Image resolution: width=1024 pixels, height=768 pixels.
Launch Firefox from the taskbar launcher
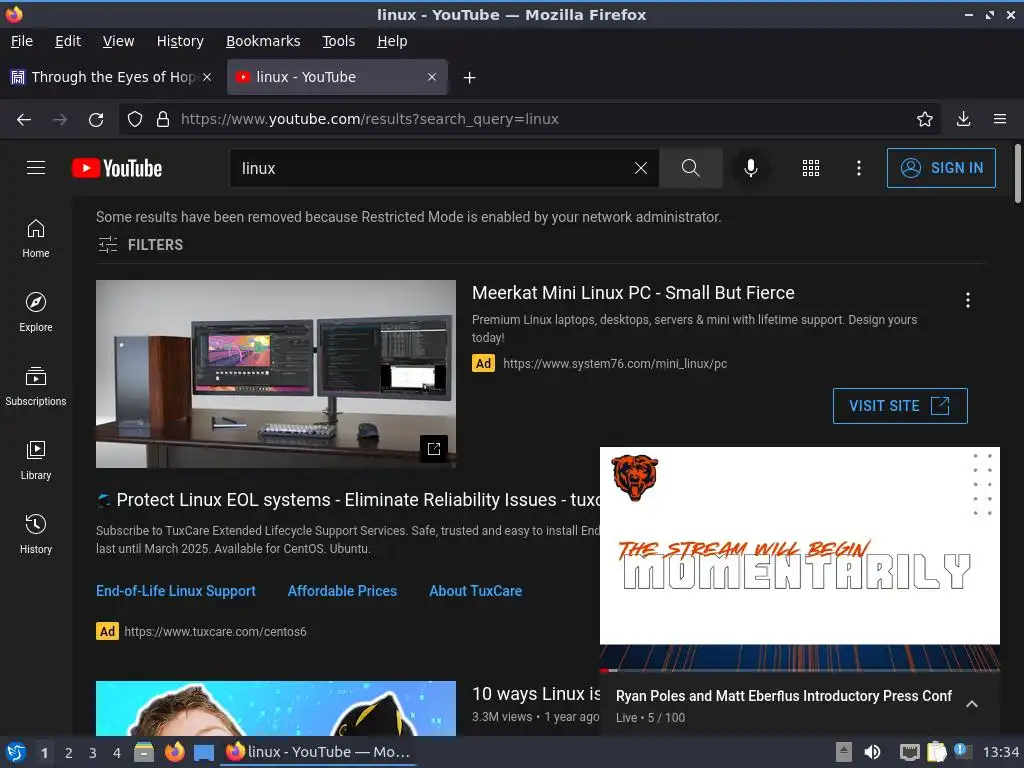pos(174,752)
